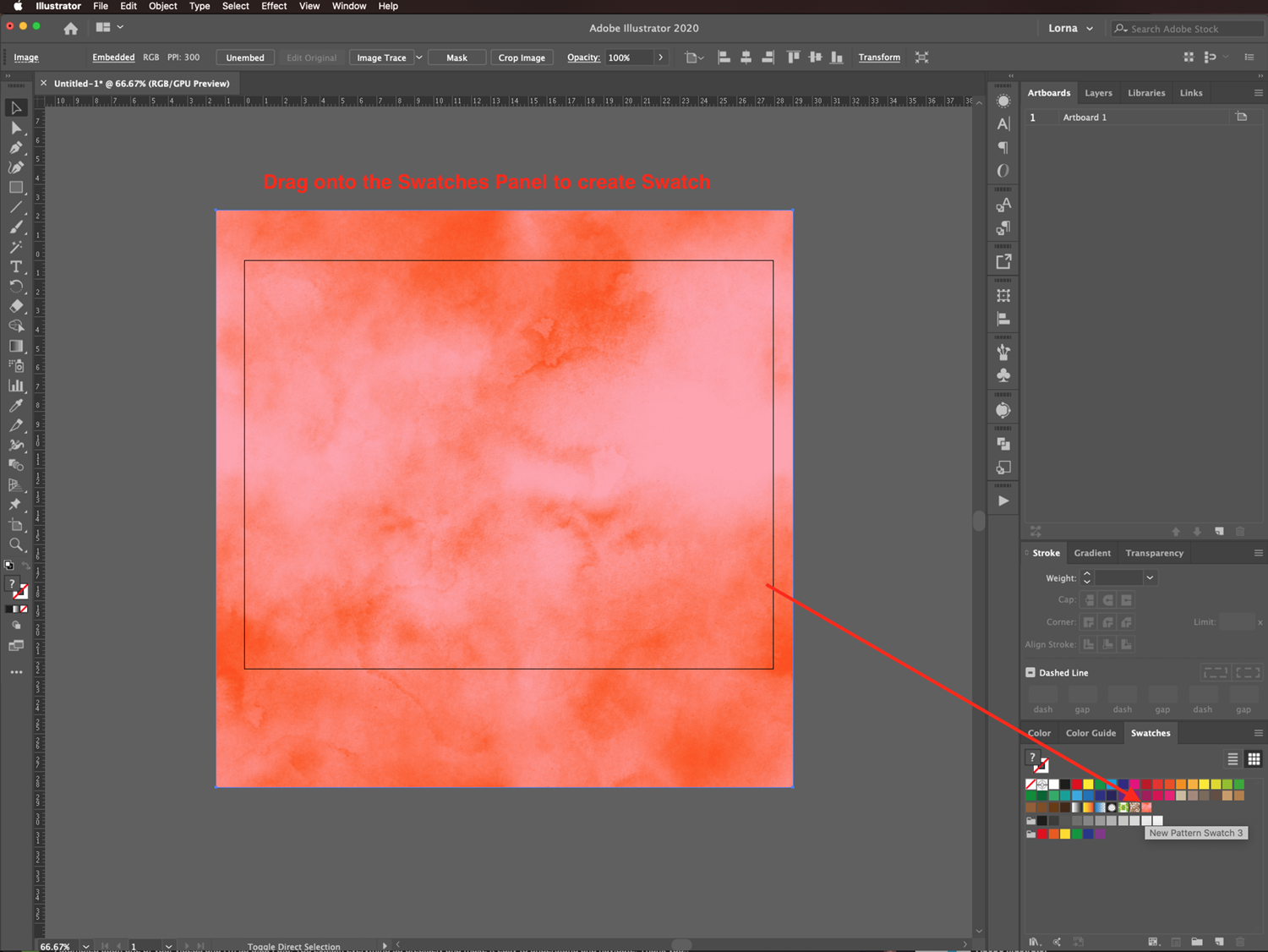Open artboard navigation dropdown
The image size is (1268, 952).
168,946
